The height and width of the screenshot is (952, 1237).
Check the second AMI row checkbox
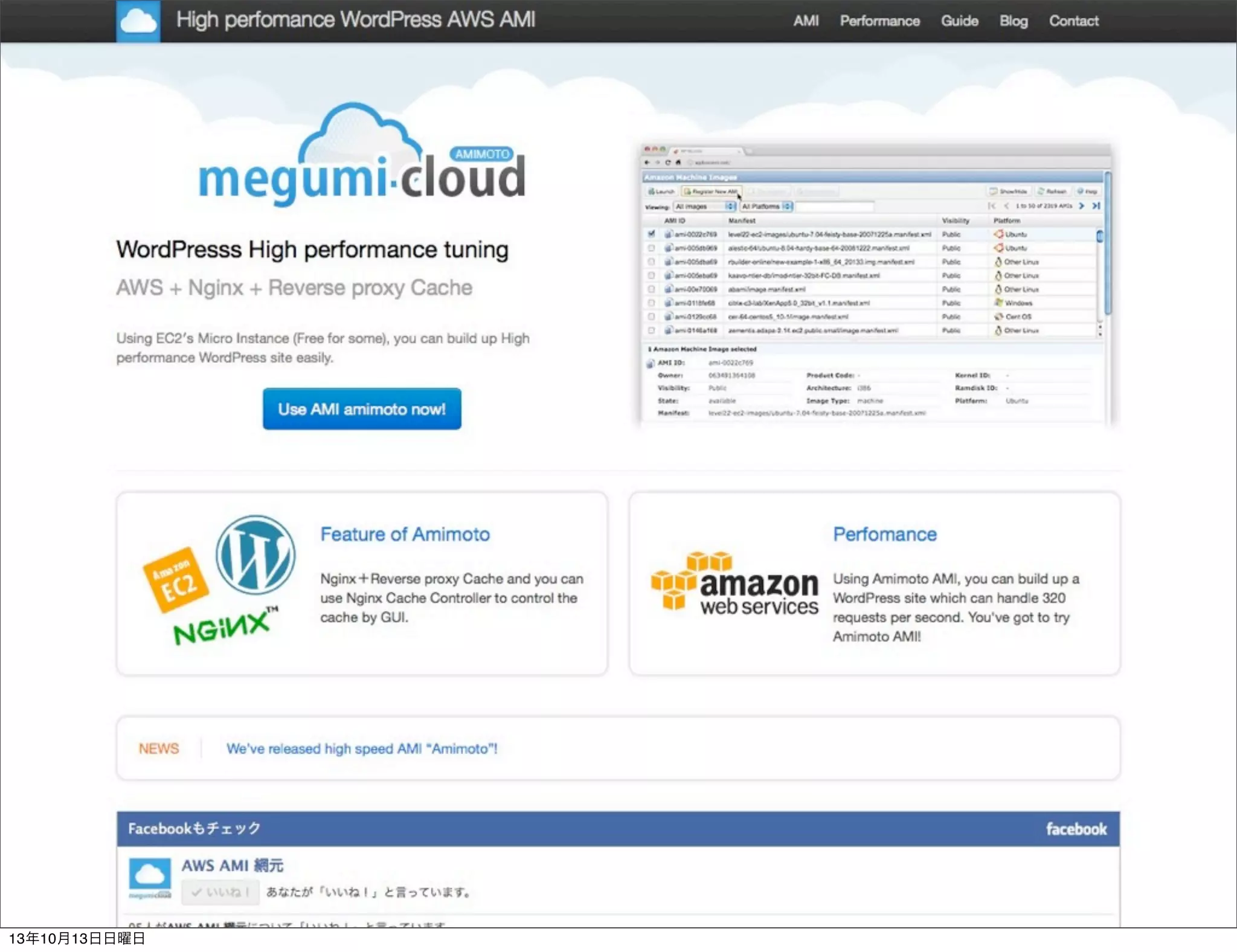click(651, 248)
